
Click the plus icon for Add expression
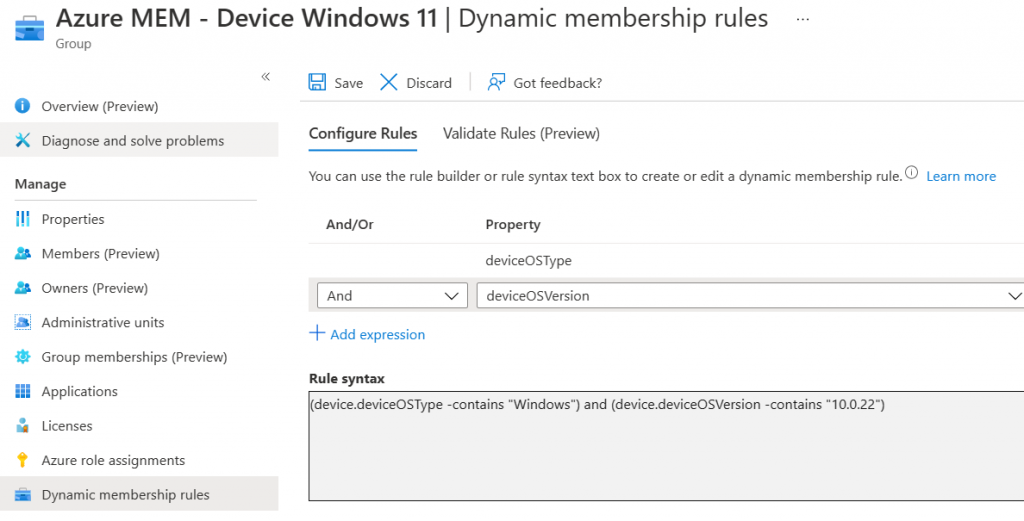pyautogui.click(x=317, y=334)
